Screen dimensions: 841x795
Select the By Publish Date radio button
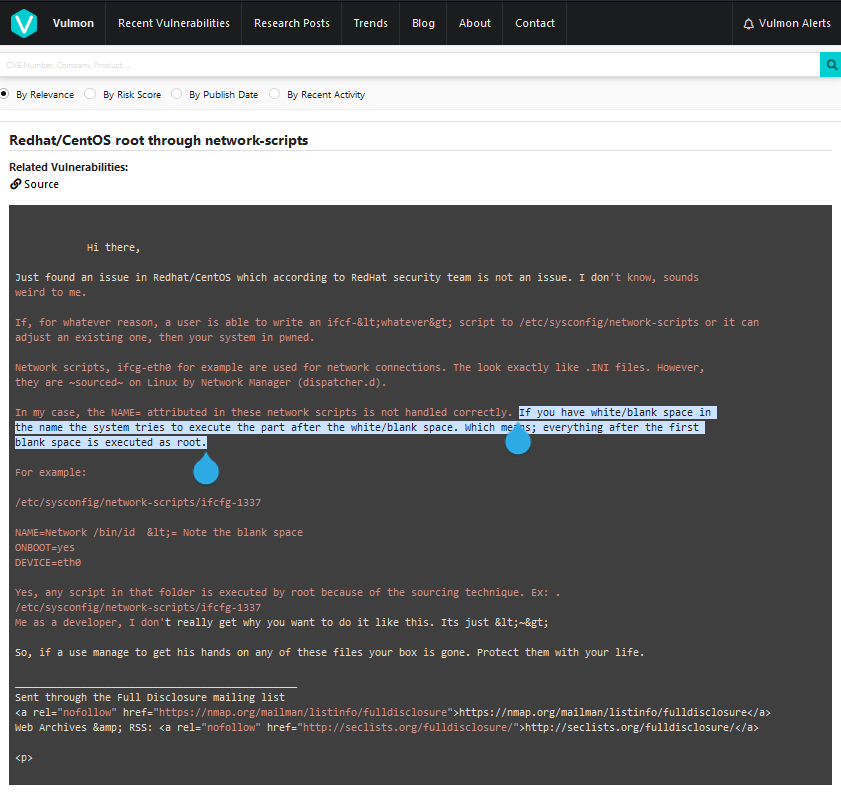pos(176,94)
